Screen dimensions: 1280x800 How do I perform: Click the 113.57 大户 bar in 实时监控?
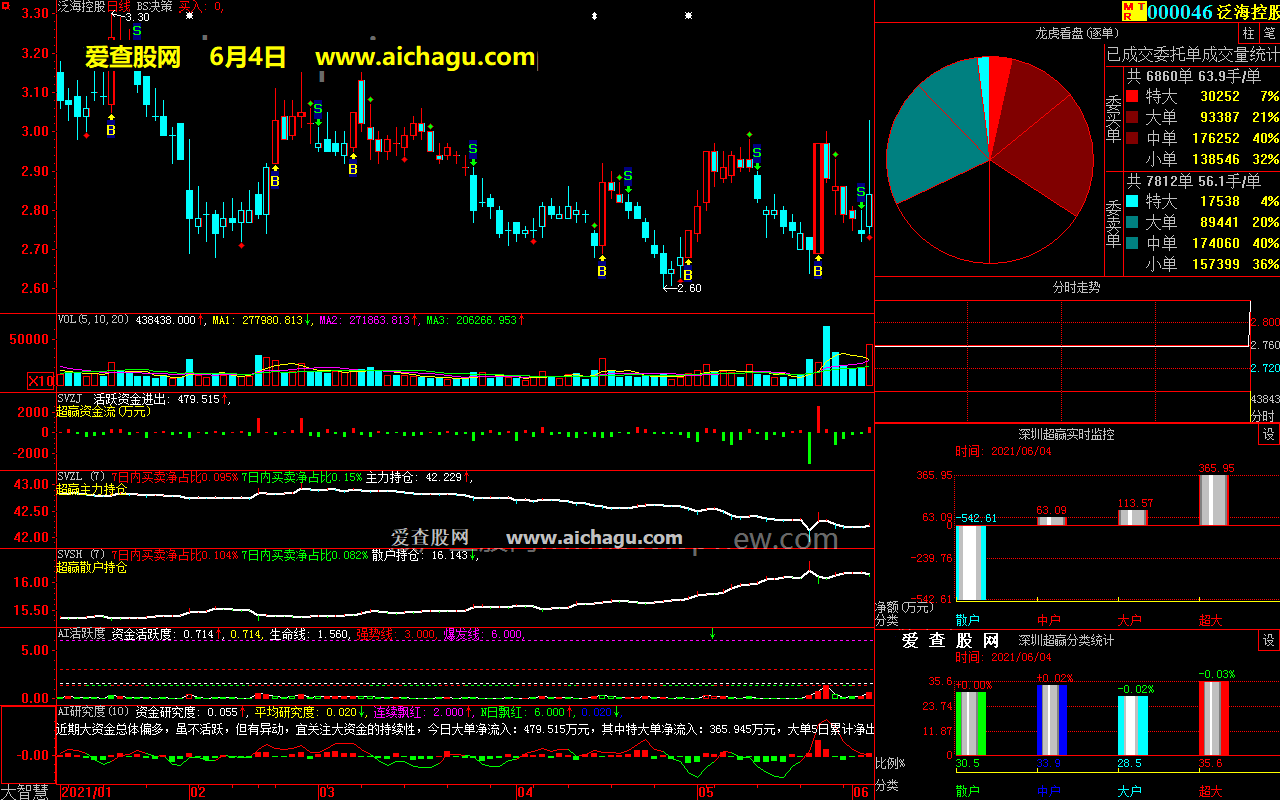tap(1132, 517)
